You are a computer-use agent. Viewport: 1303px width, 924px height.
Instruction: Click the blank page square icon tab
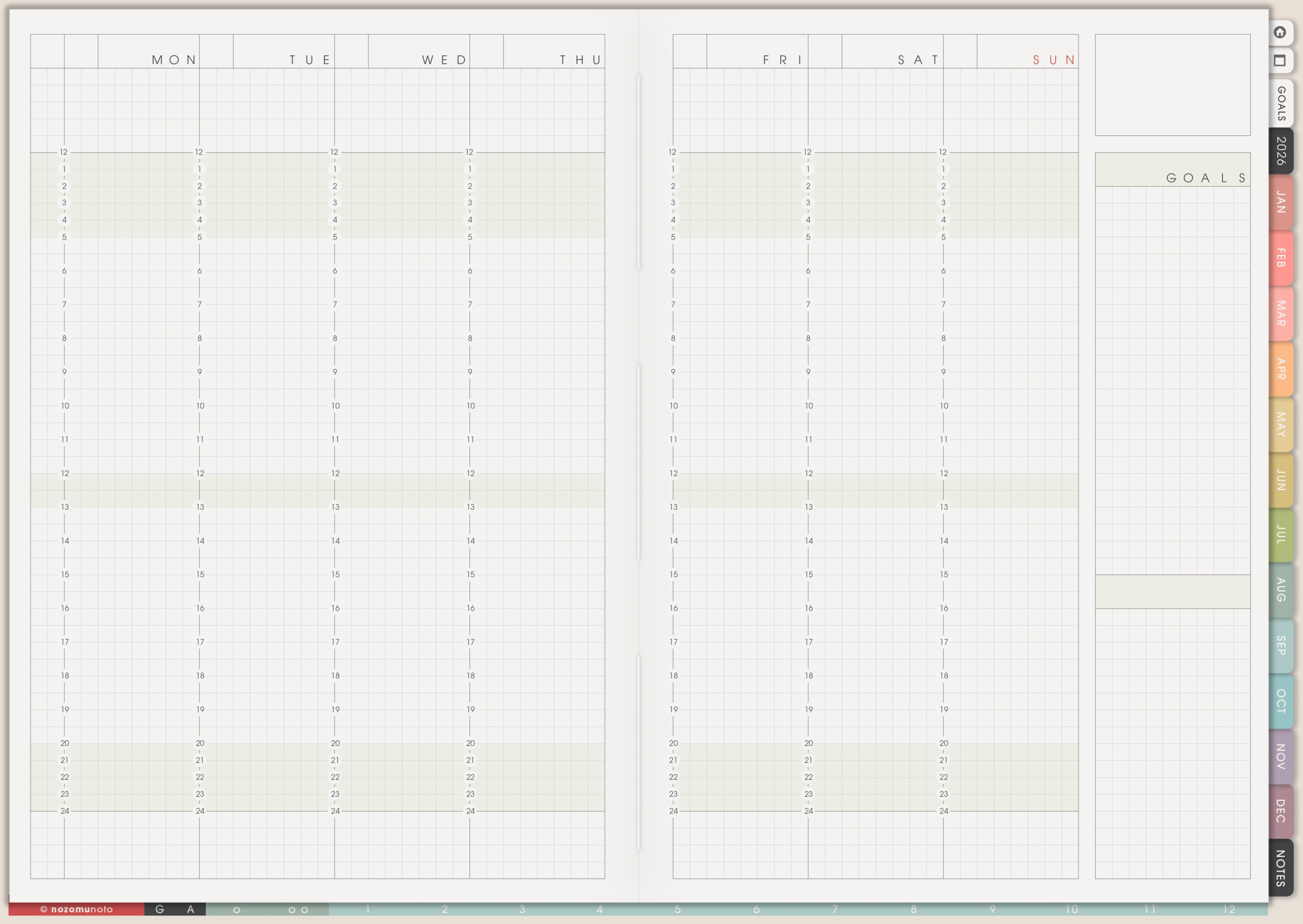click(x=1280, y=61)
